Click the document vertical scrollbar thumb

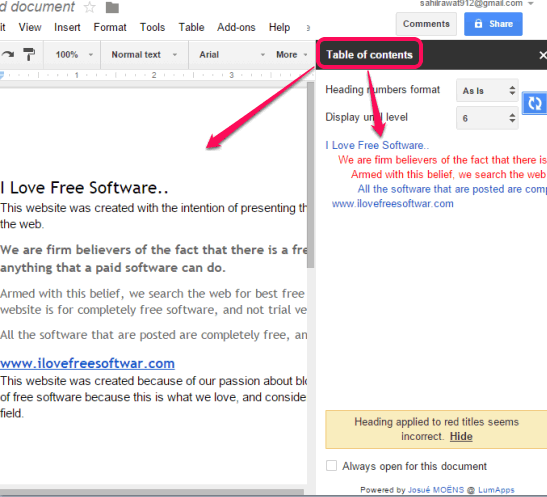click(310, 175)
